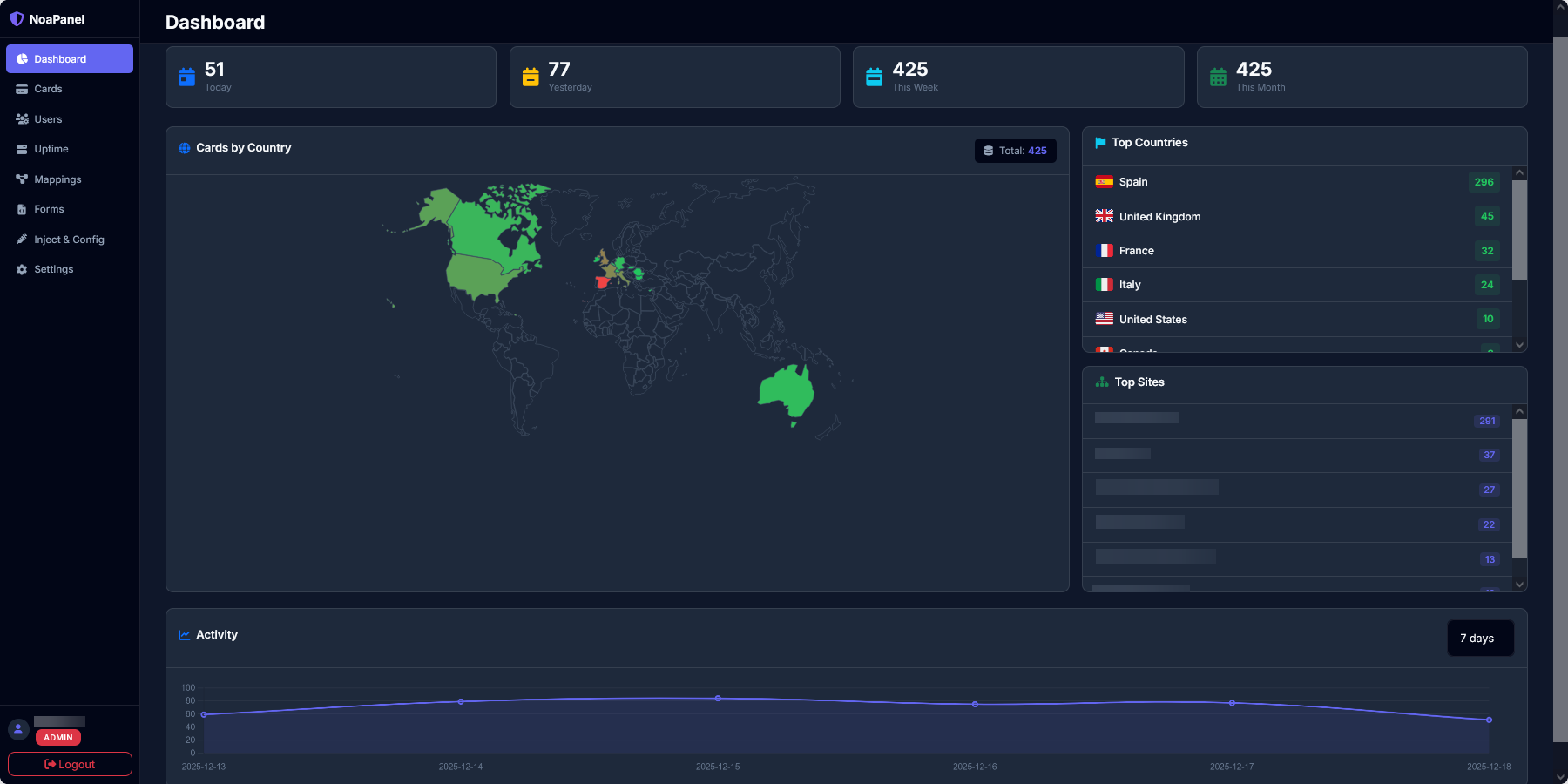Click the Mappings icon in the sidebar
Viewport: 1568px width, 784px height.
(x=22, y=179)
